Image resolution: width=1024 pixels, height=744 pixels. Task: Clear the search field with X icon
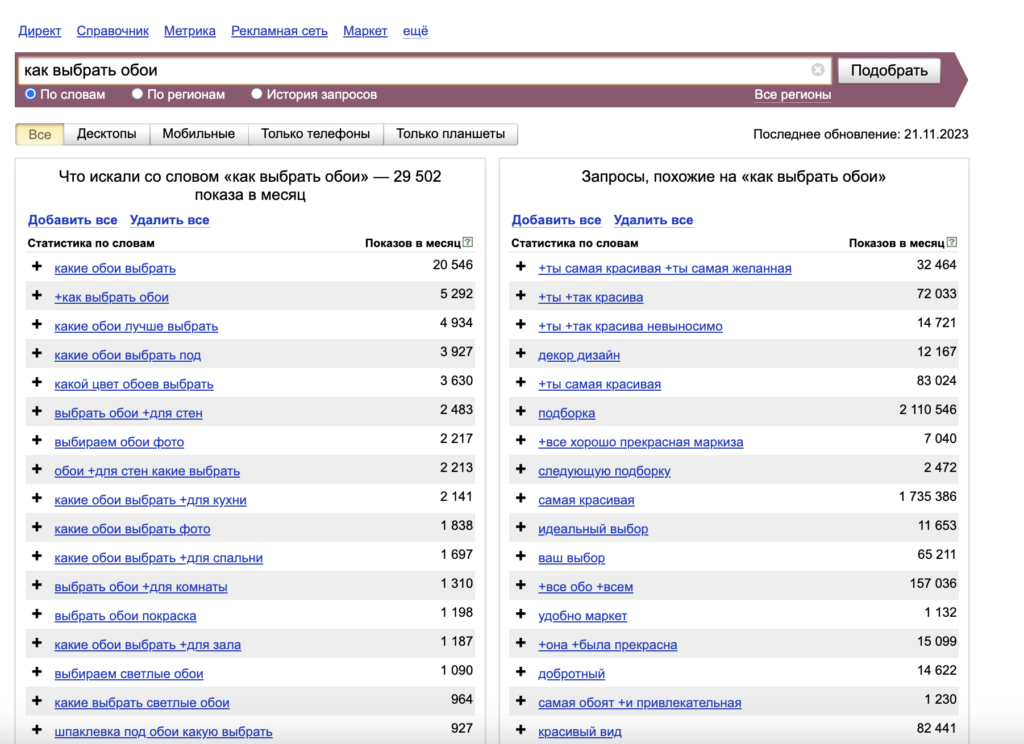(x=818, y=70)
